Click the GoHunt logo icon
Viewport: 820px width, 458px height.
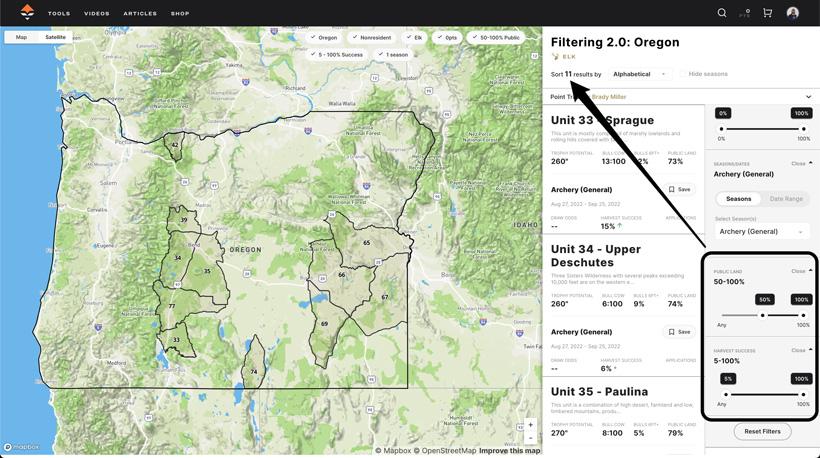point(27,13)
